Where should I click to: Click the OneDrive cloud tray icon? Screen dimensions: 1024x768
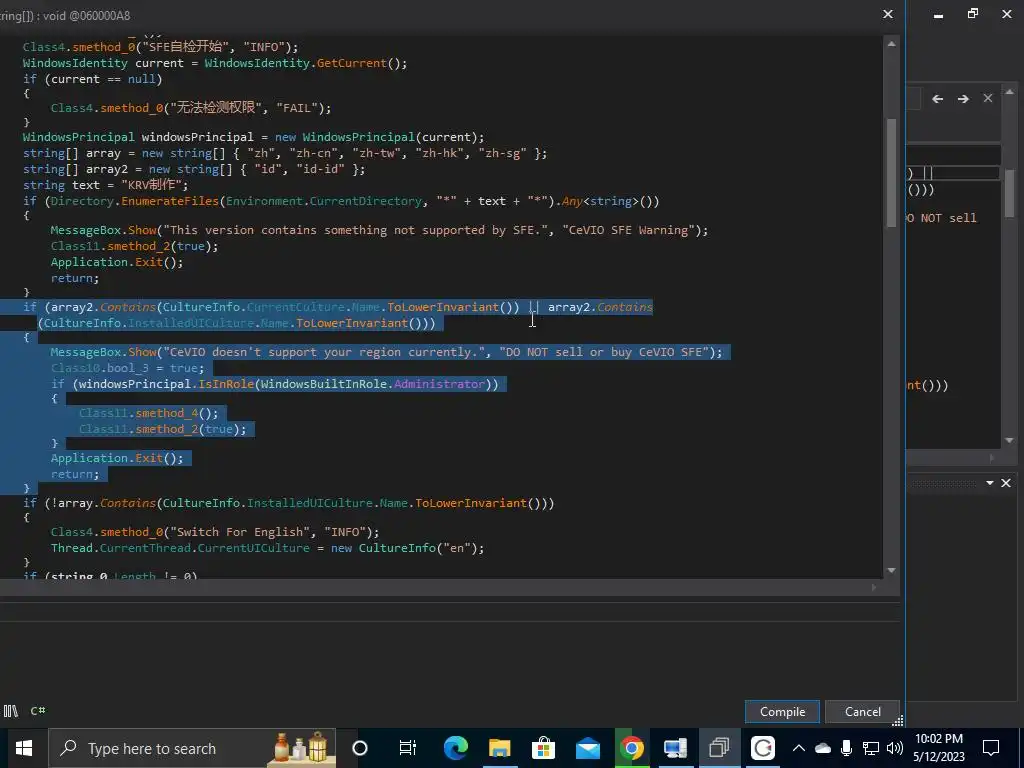tap(822, 748)
